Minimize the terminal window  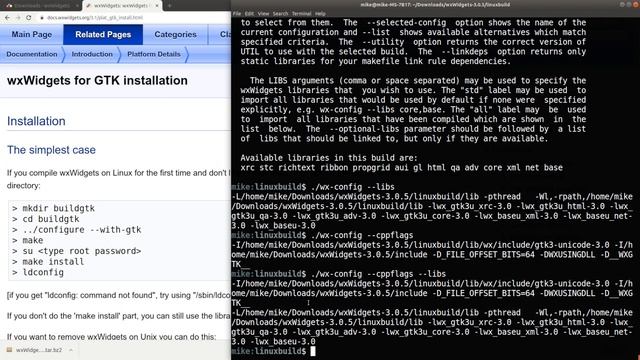[x=622, y=4]
